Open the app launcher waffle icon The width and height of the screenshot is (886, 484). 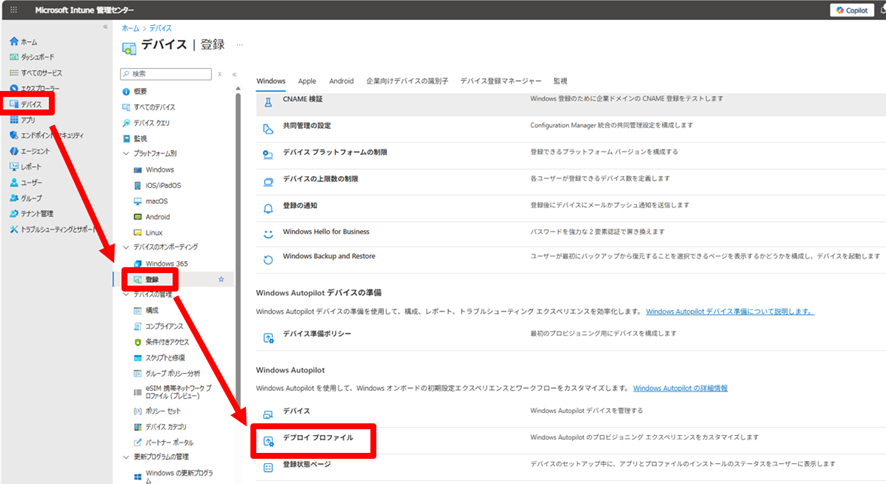click(x=13, y=10)
